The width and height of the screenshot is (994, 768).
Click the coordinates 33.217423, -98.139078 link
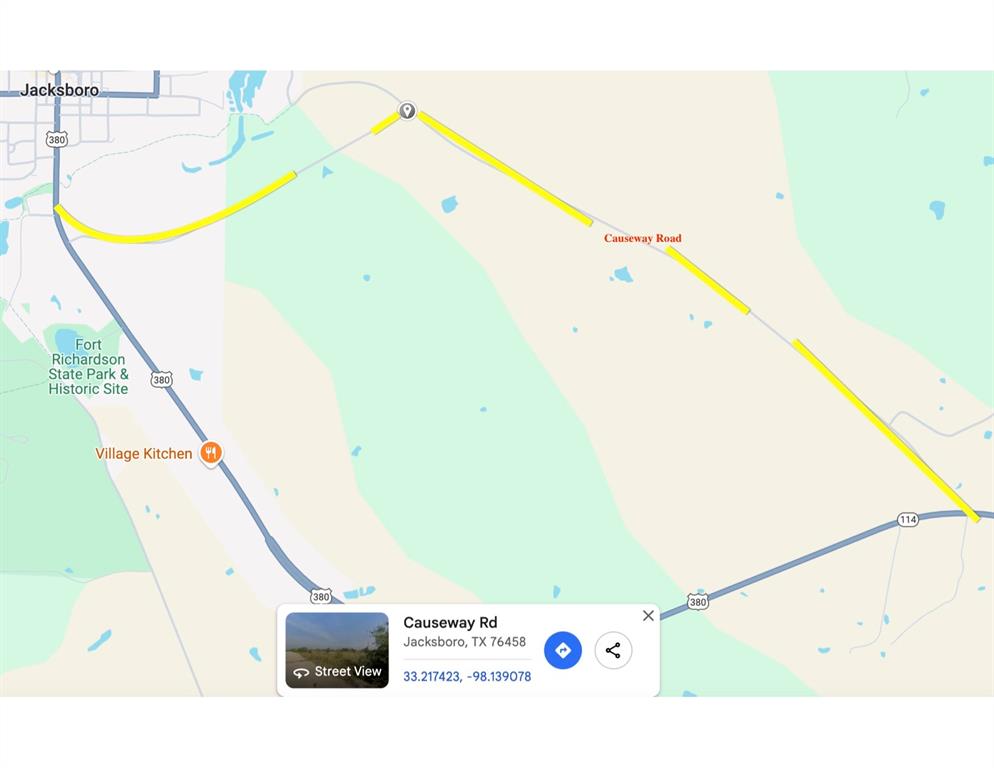[467, 677]
